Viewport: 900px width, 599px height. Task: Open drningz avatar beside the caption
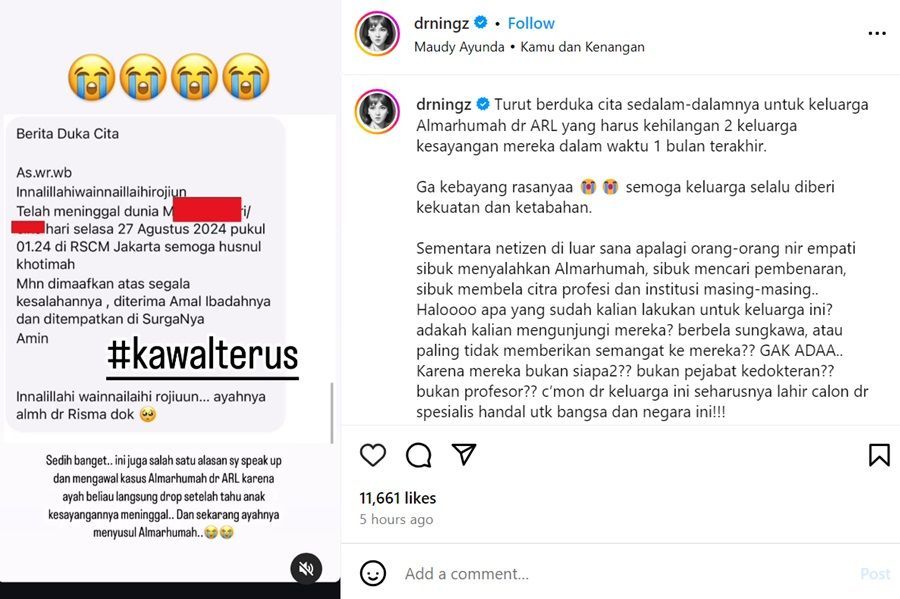point(377,111)
